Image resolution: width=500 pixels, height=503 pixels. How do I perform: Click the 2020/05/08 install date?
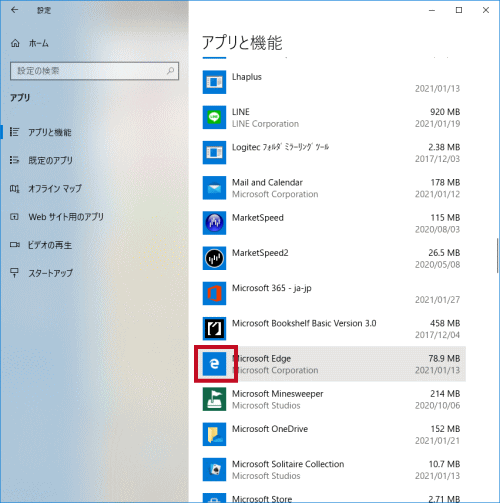click(x=437, y=265)
